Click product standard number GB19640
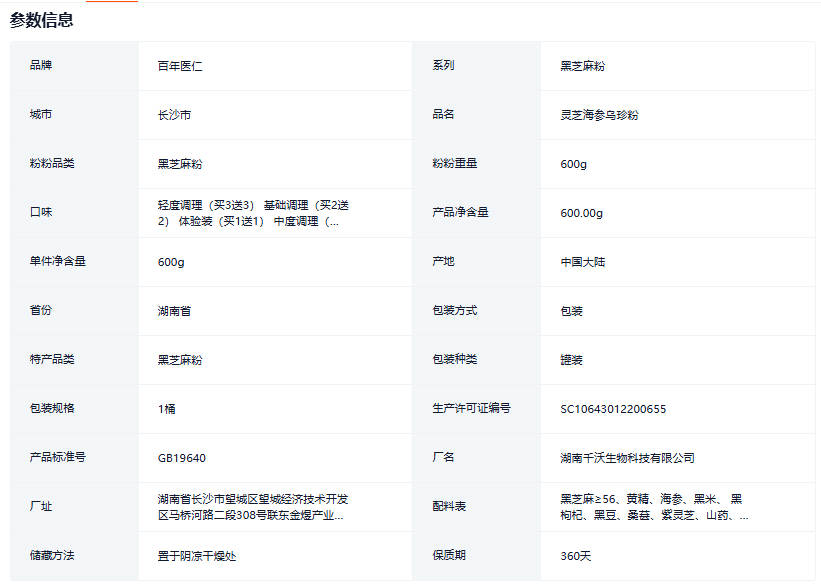The width and height of the screenshot is (821, 587). 182,458
